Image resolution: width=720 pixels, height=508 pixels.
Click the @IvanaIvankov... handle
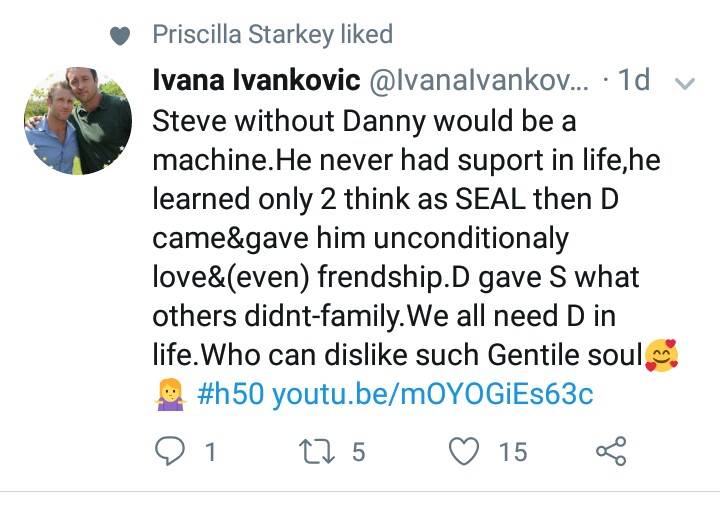pyautogui.click(x=479, y=80)
